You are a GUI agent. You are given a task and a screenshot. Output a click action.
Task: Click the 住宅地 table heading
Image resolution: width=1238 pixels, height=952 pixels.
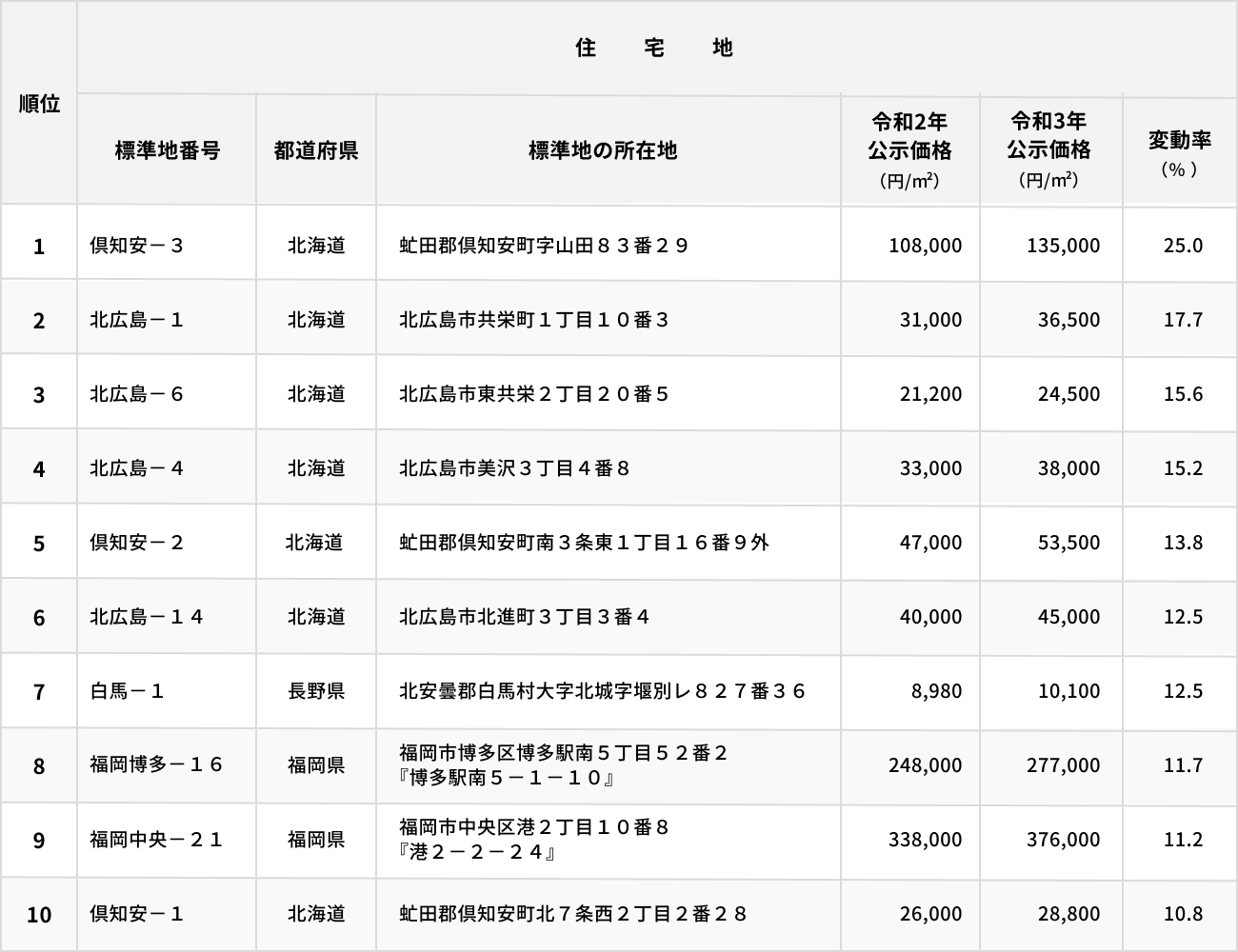(x=654, y=48)
